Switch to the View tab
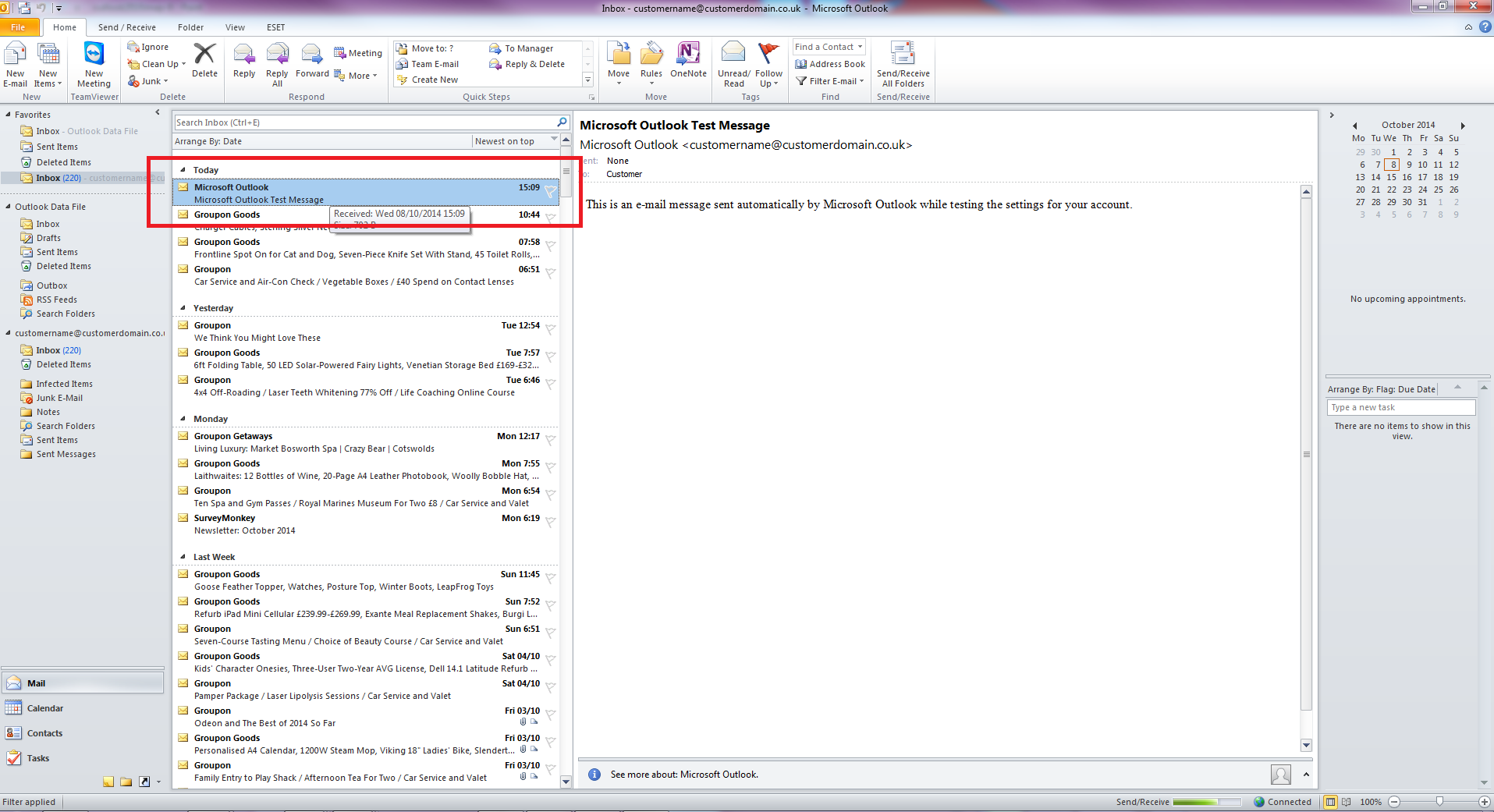 [235, 27]
